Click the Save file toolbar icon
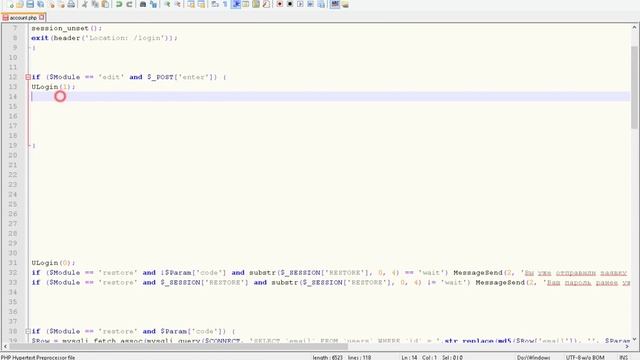640x360 pixels. [30, 4]
